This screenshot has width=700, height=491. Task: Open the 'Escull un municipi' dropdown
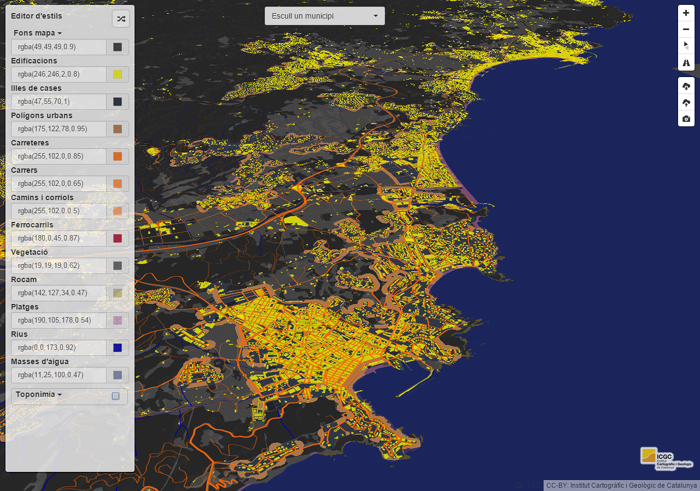pyautogui.click(x=325, y=16)
